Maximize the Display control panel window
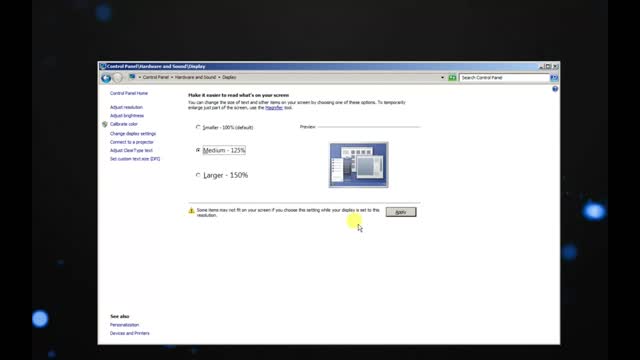The width and height of the screenshot is (640, 360). coord(548,66)
